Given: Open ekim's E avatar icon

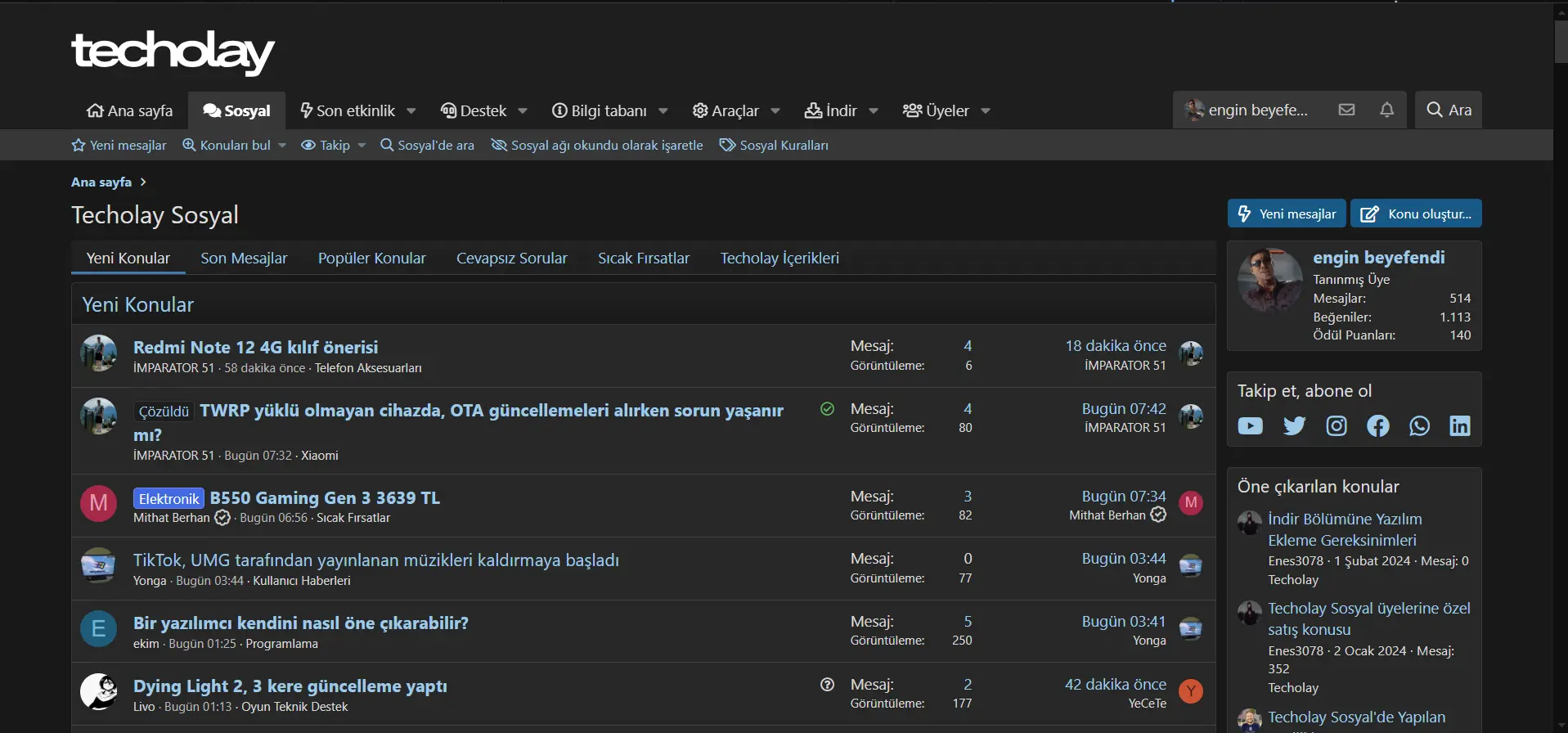Looking at the screenshot, I should point(98,628).
